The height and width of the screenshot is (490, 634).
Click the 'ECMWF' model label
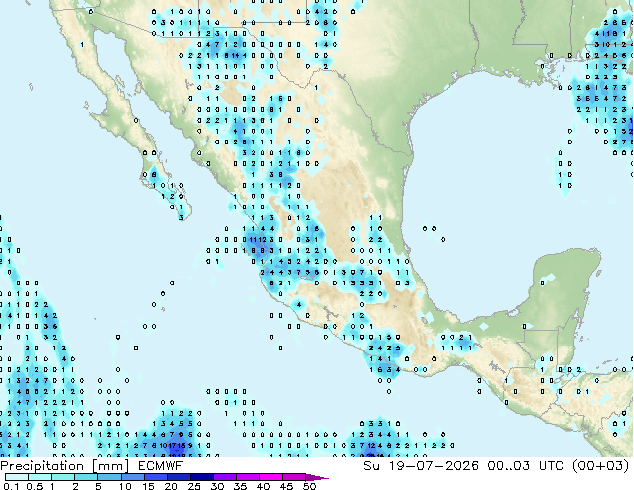pos(161,466)
